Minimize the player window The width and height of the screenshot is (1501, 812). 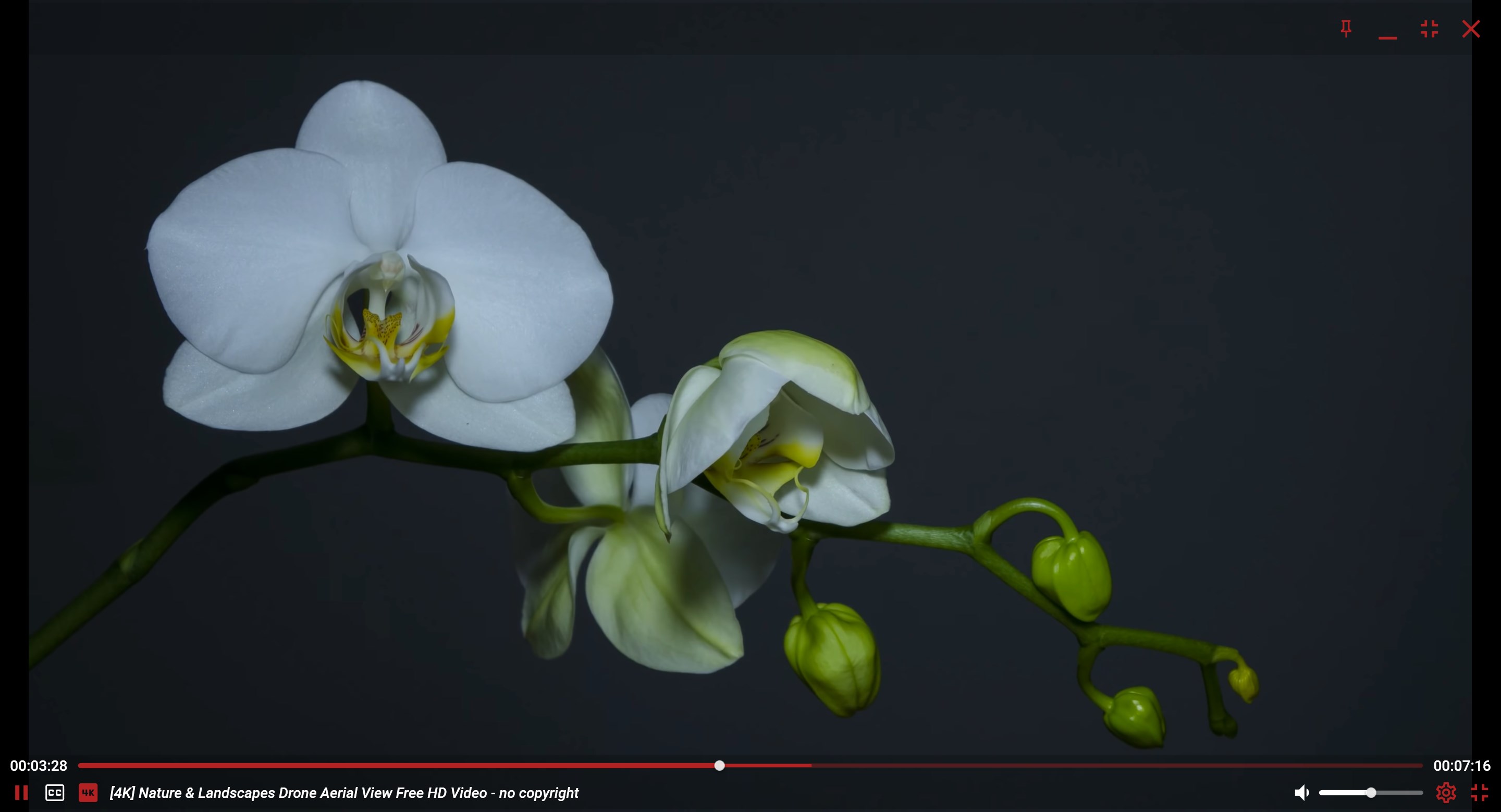coord(1387,29)
